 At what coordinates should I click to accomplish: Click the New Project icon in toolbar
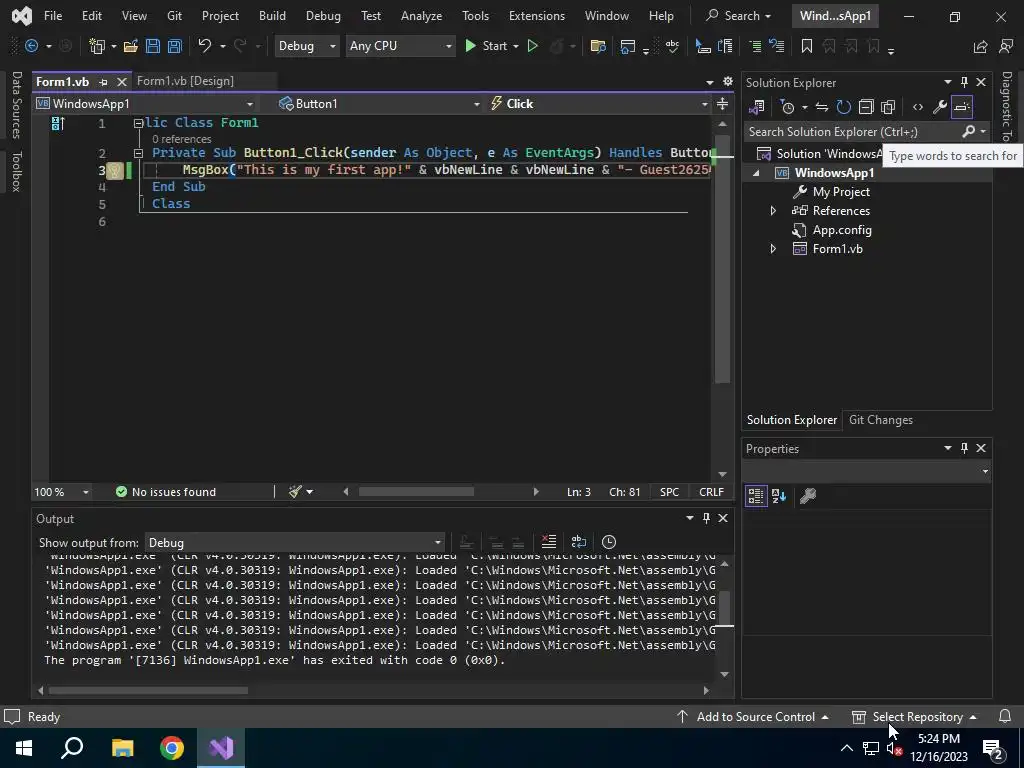[x=97, y=46]
